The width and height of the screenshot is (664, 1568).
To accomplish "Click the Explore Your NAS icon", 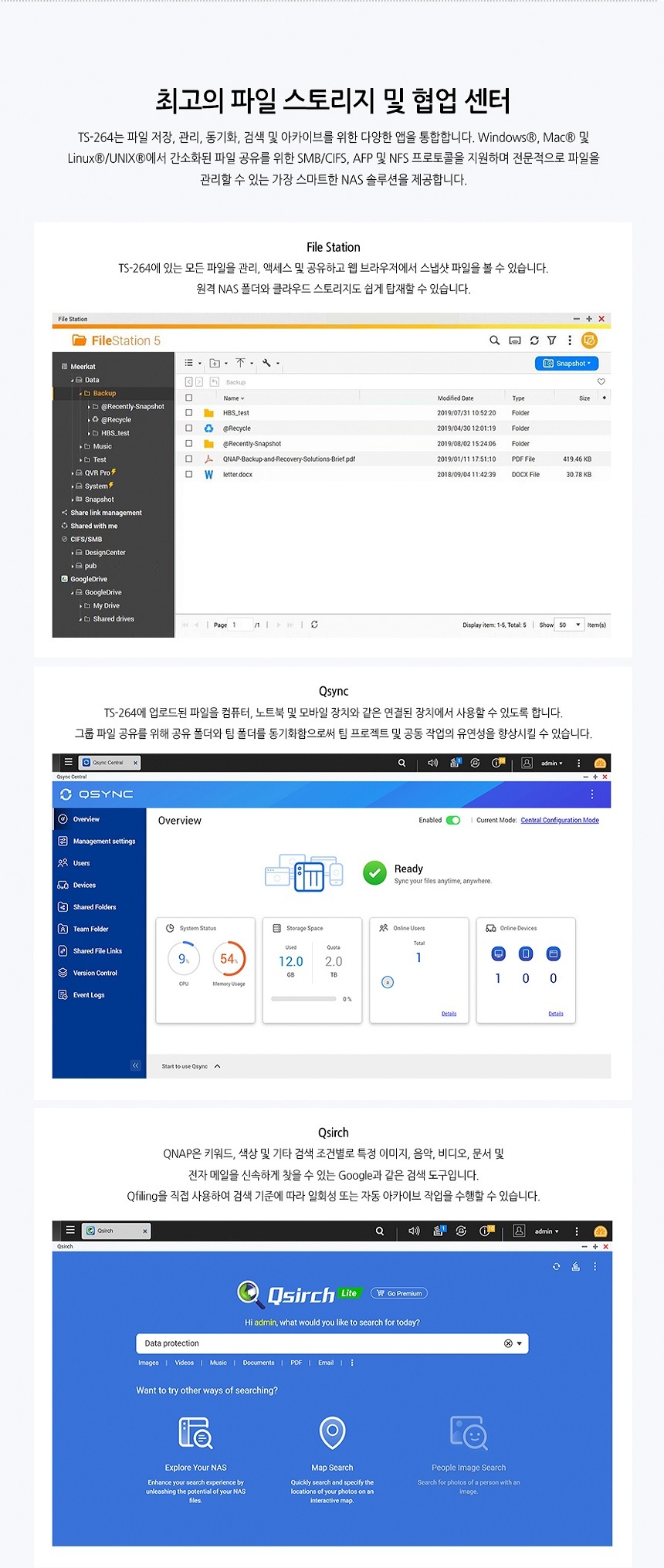I will click(195, 1432).
